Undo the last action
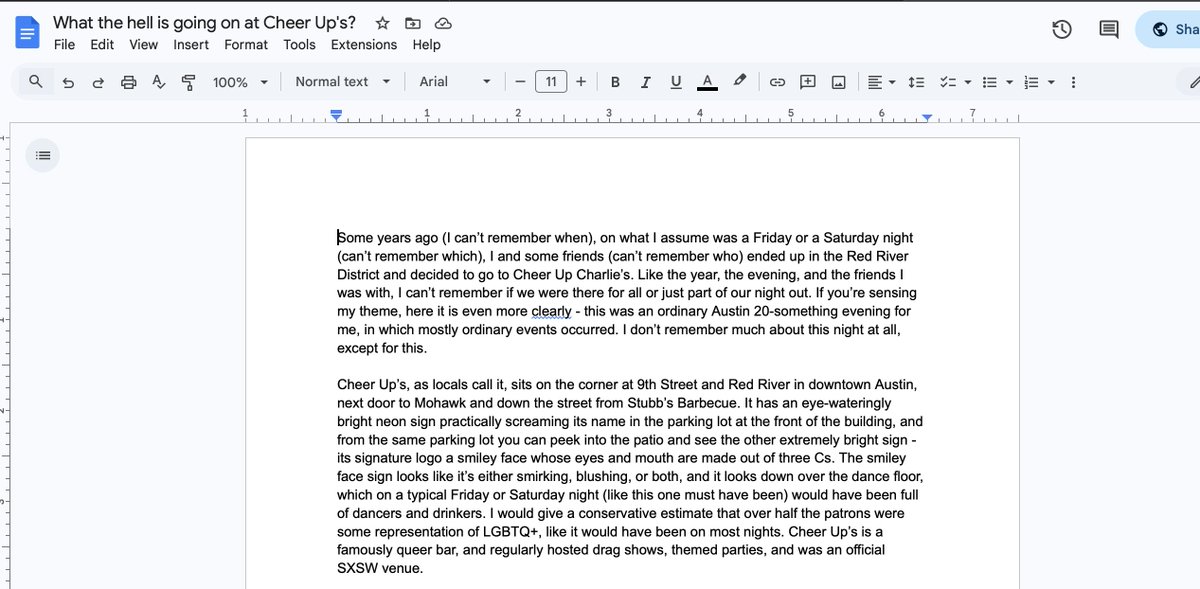 click(x=68, y=82)
